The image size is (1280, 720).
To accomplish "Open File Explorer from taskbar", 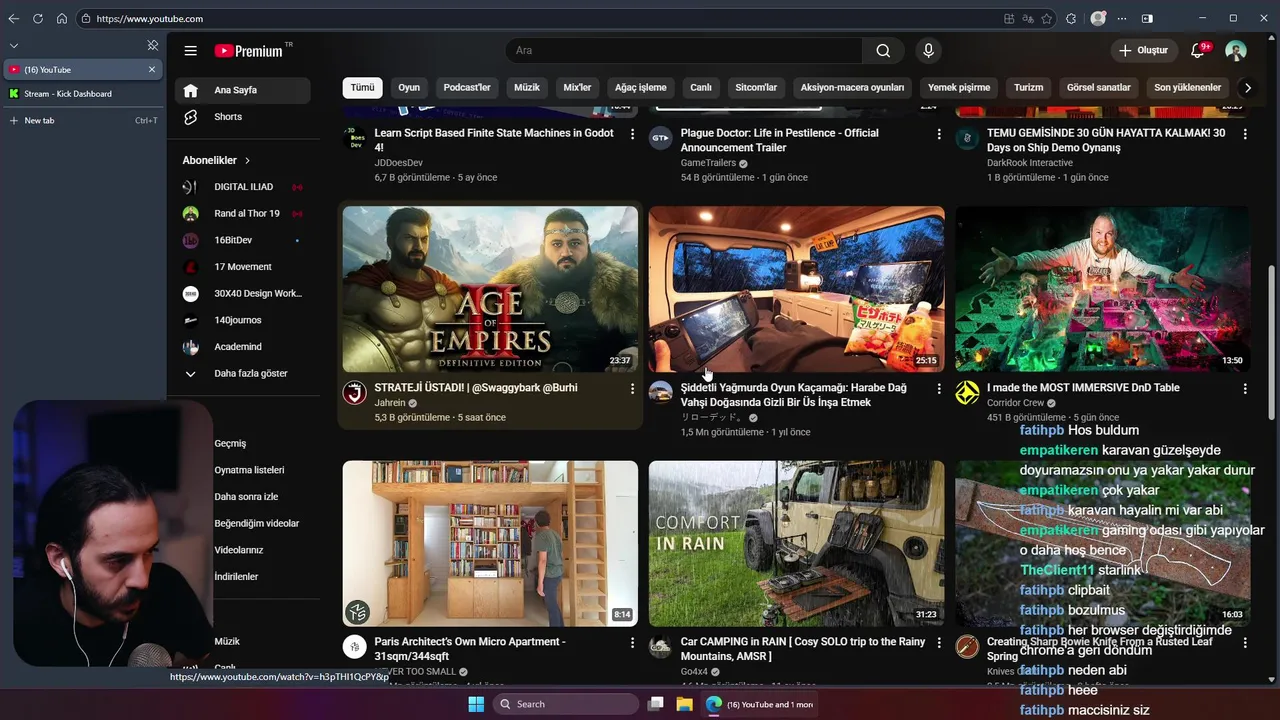I will point(685,704).
